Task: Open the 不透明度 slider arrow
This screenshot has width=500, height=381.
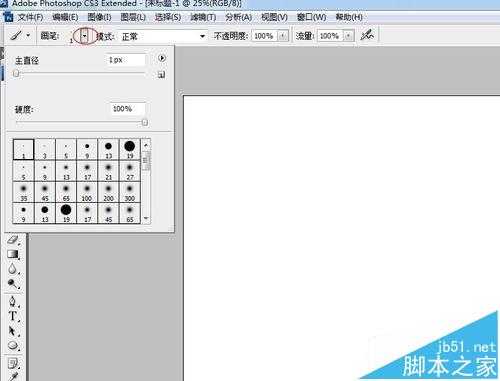Action: (x=283, y=36)
